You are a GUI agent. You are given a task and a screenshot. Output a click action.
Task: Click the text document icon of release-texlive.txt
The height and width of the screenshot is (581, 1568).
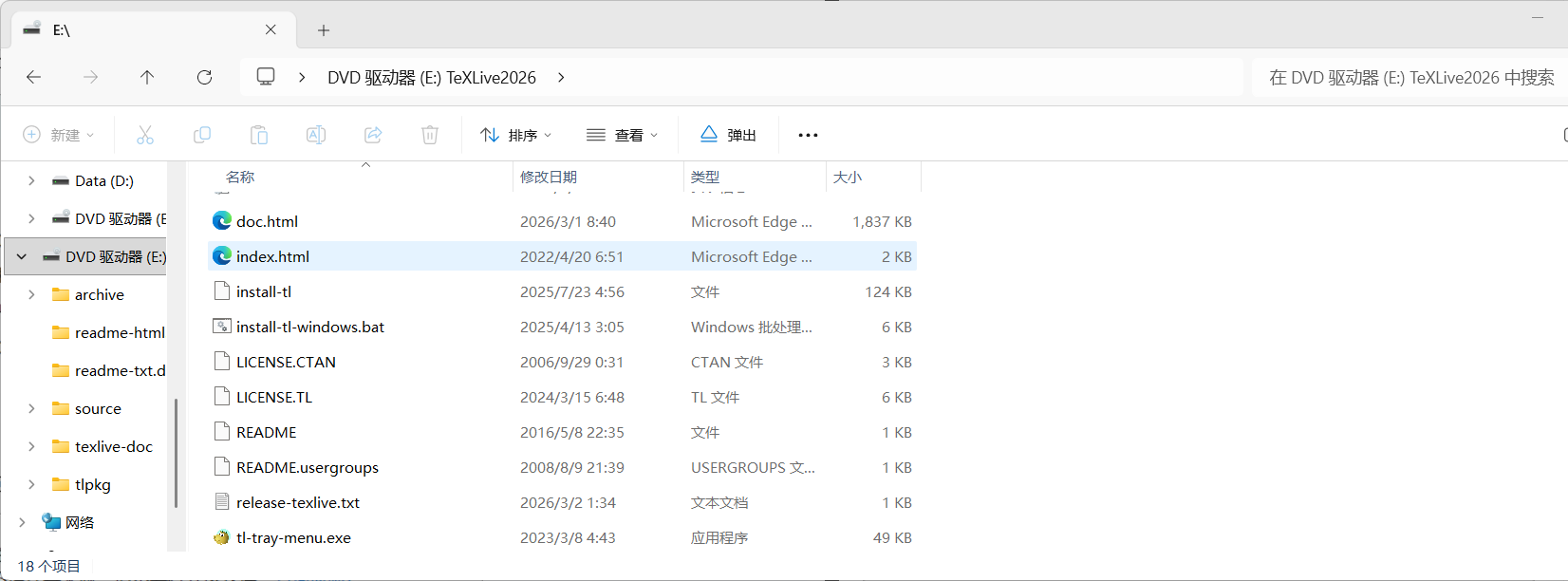point(222,502)
